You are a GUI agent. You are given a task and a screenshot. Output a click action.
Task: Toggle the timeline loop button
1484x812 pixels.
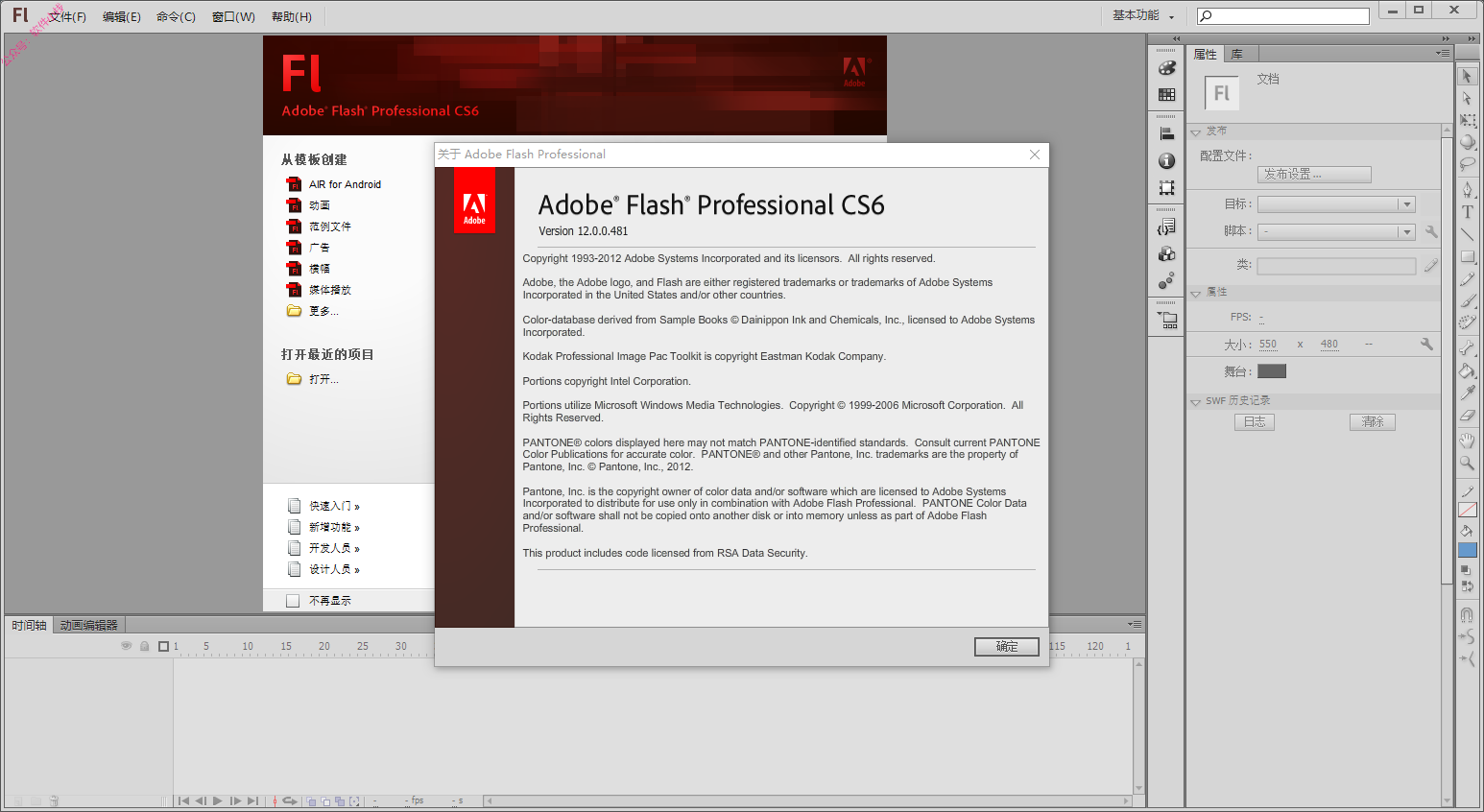click(x=289, y=800)
